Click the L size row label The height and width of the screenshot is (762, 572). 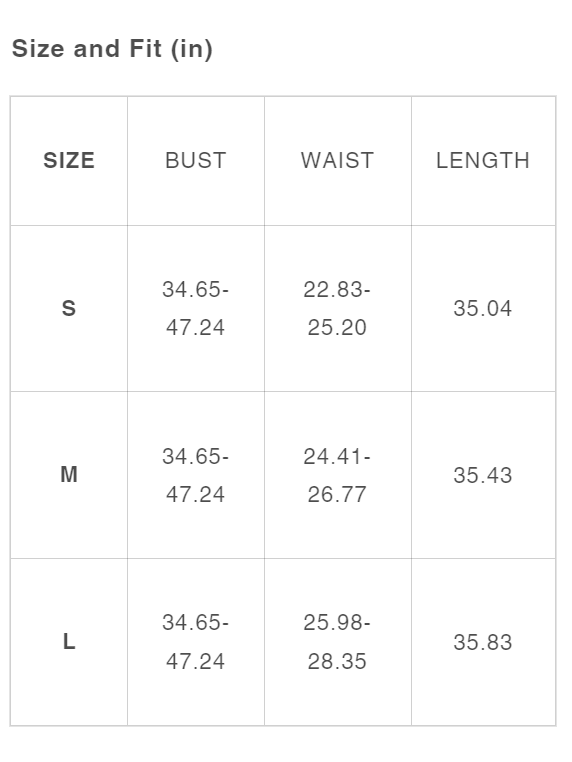(69, 642)
